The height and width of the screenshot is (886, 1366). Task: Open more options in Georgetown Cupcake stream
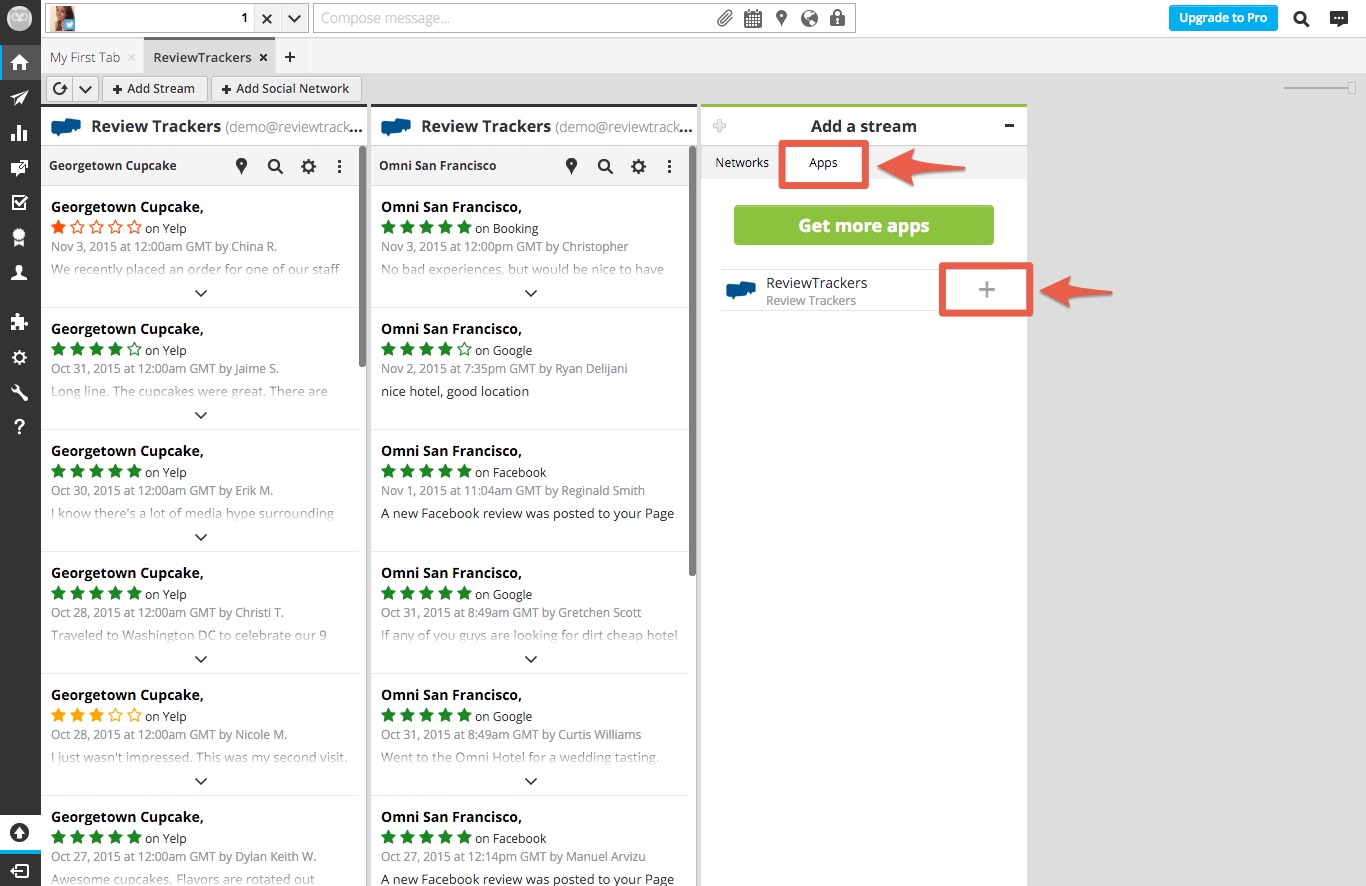[x=340, y=166]
